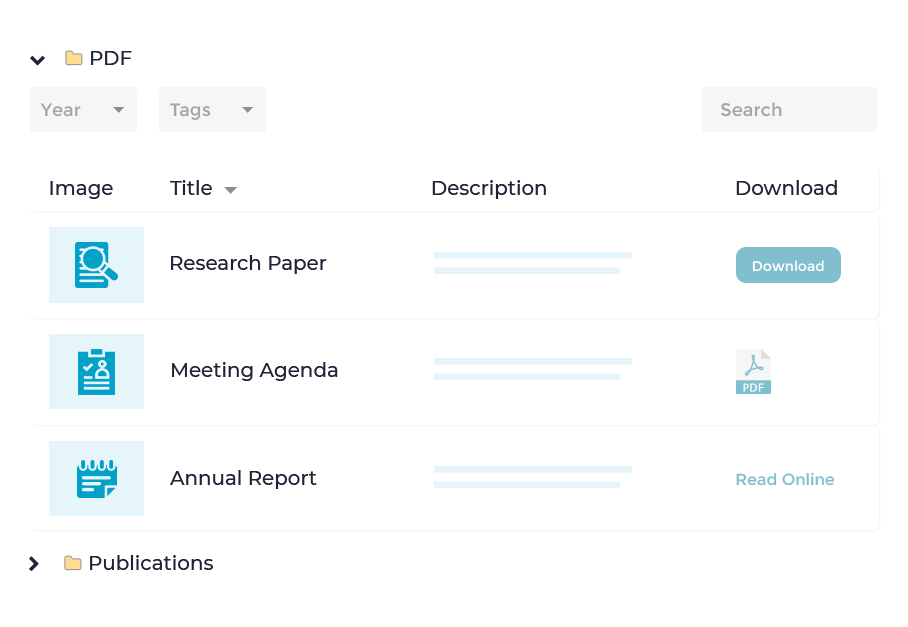Click the Download column header
This screenshot has width=908, height=627.
(x=786, y=188)
